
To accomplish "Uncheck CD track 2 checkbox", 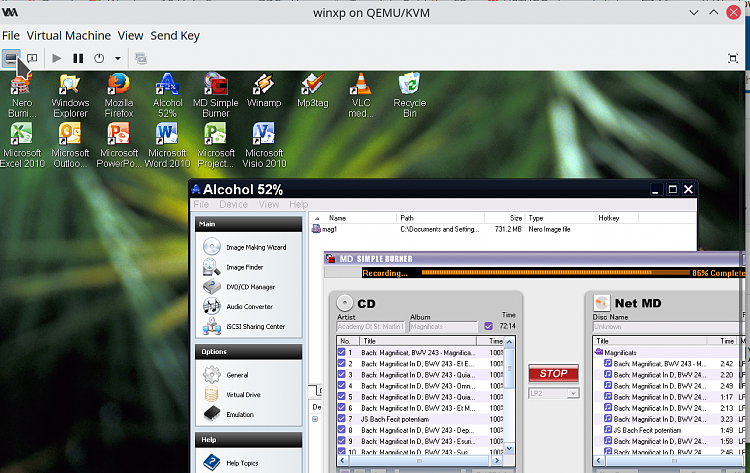I will tap(342, 363).
